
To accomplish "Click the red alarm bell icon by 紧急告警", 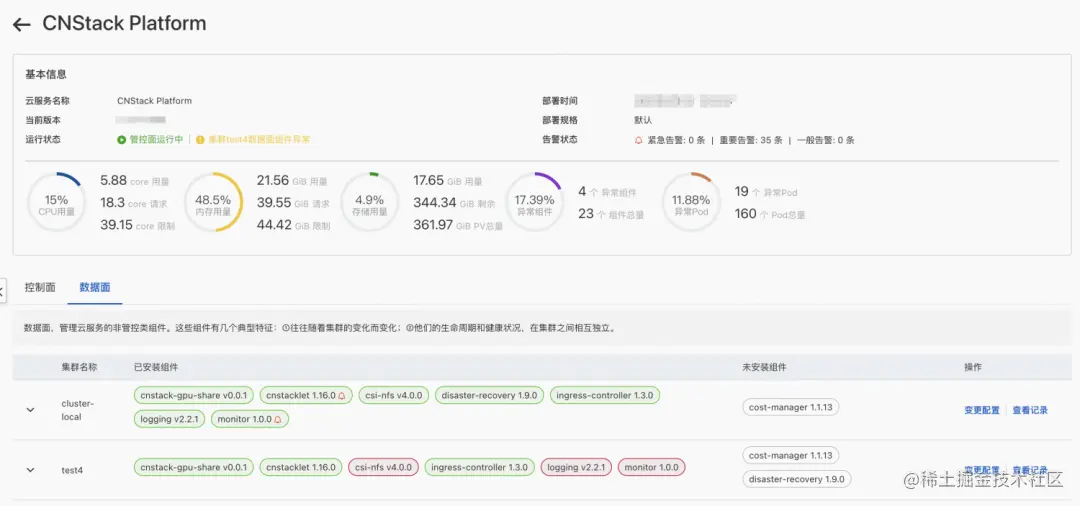I will (x=638, y=140).
